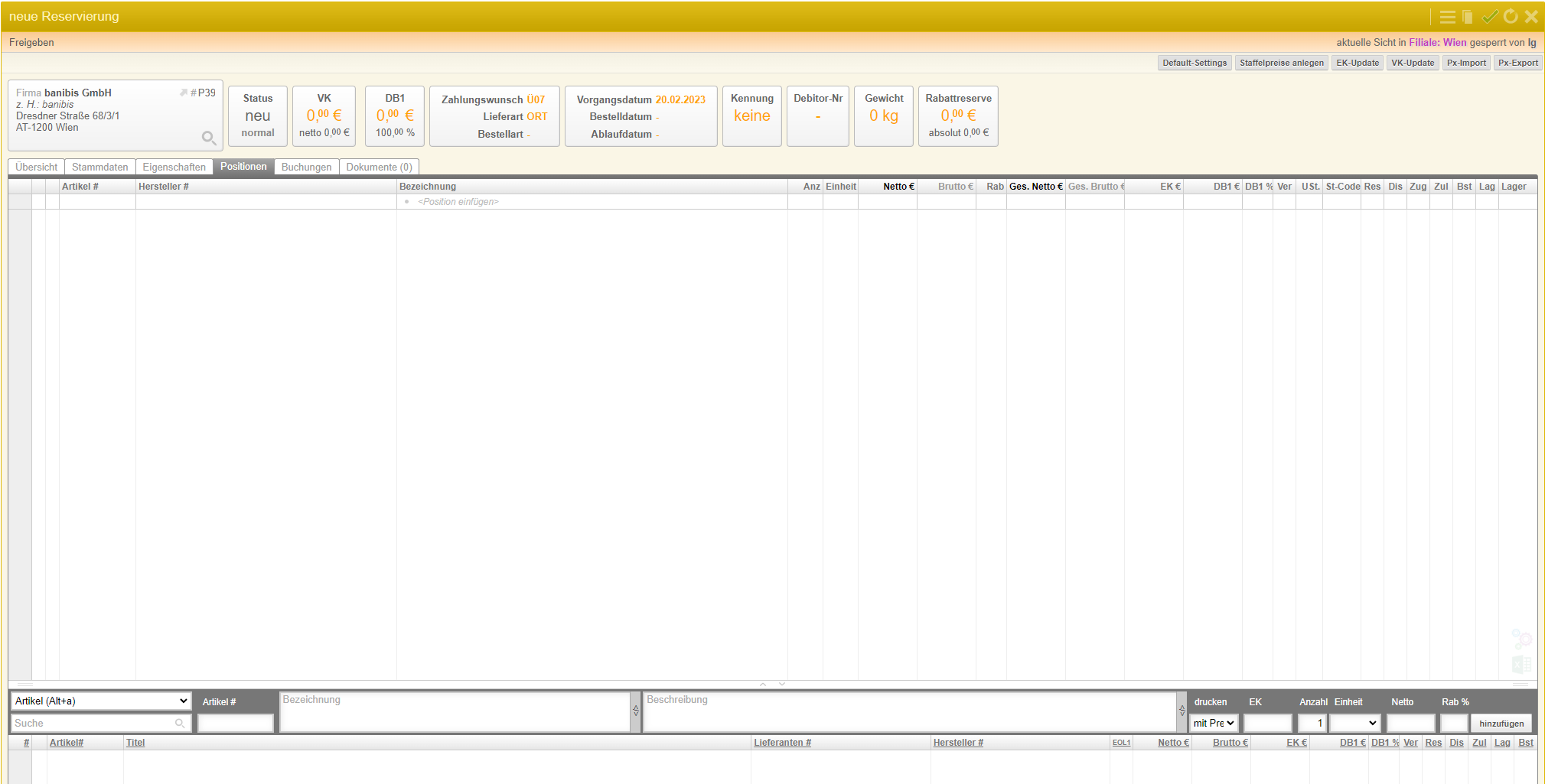Switch to the Eigenschaften tab
Screen dimensions: 1545x784
174,167
